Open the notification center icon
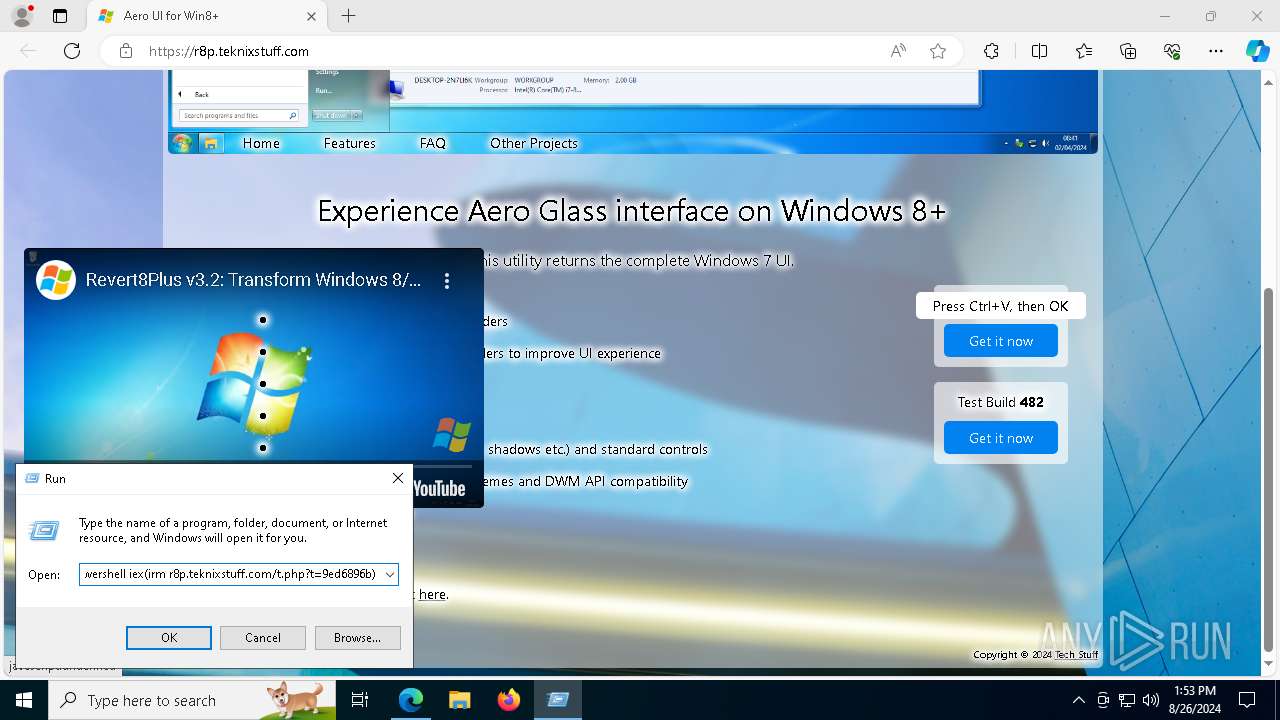This screenshot has width=1280, height=720. [1247, 700]
